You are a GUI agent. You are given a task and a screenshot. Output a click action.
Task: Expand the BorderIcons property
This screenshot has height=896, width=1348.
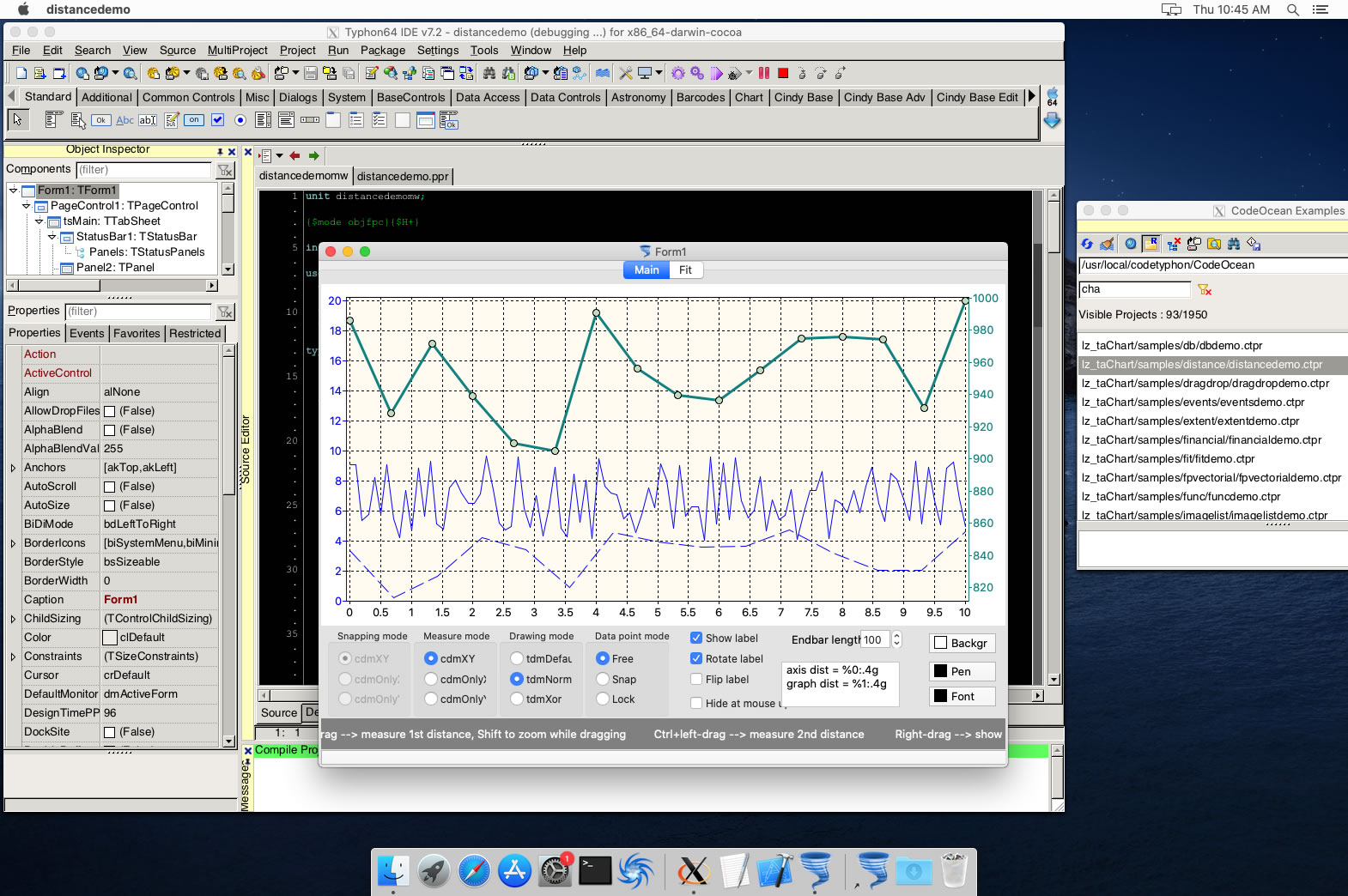pyautogui.click(x=13, y=543)
